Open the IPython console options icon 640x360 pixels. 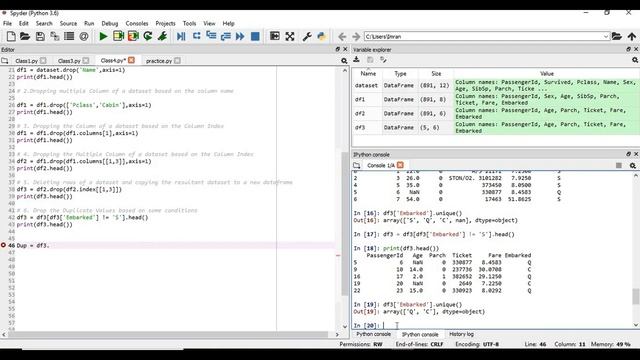pos(632,165)
